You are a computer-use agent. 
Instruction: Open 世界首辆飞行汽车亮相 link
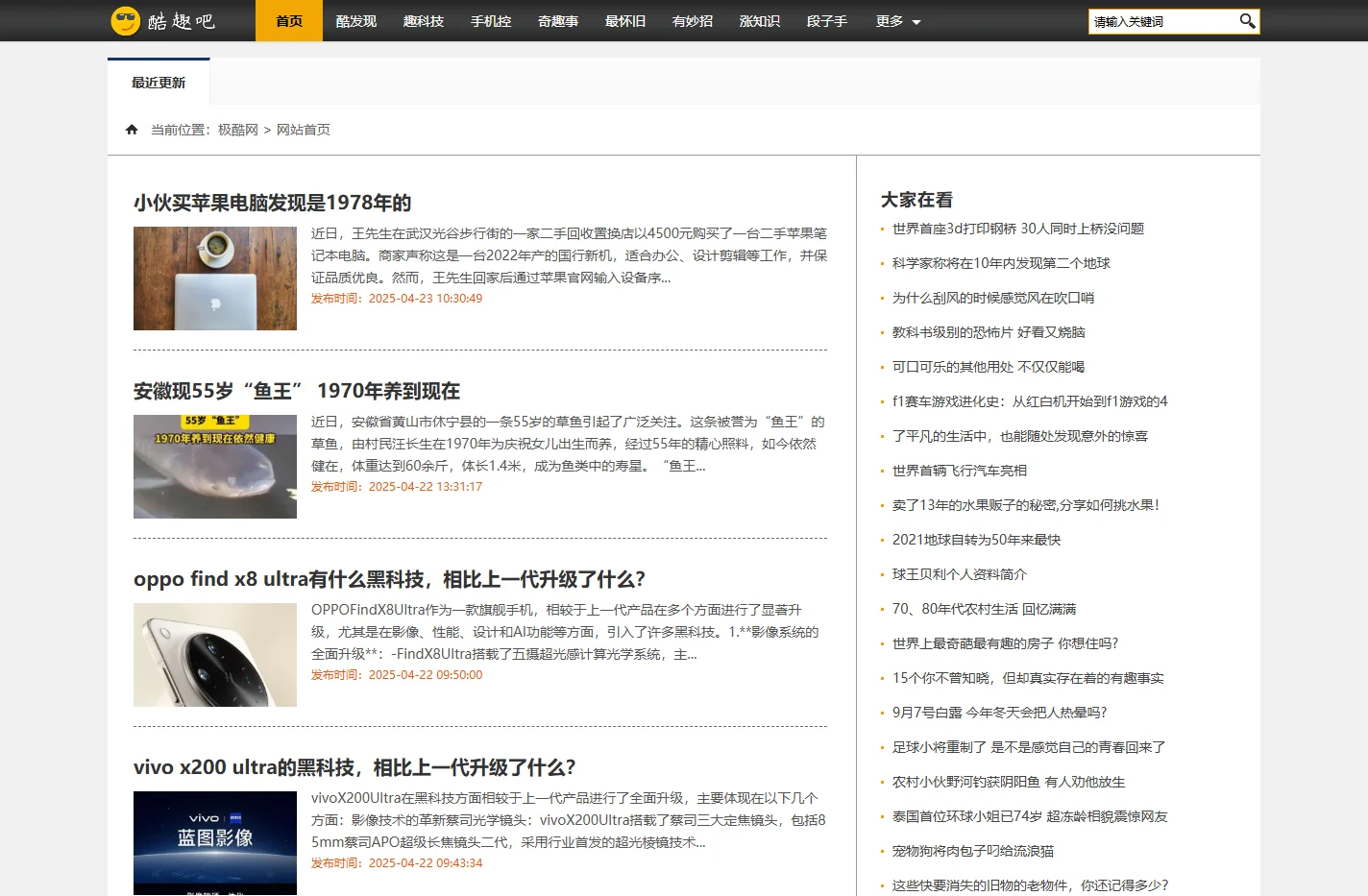[960, 471]
